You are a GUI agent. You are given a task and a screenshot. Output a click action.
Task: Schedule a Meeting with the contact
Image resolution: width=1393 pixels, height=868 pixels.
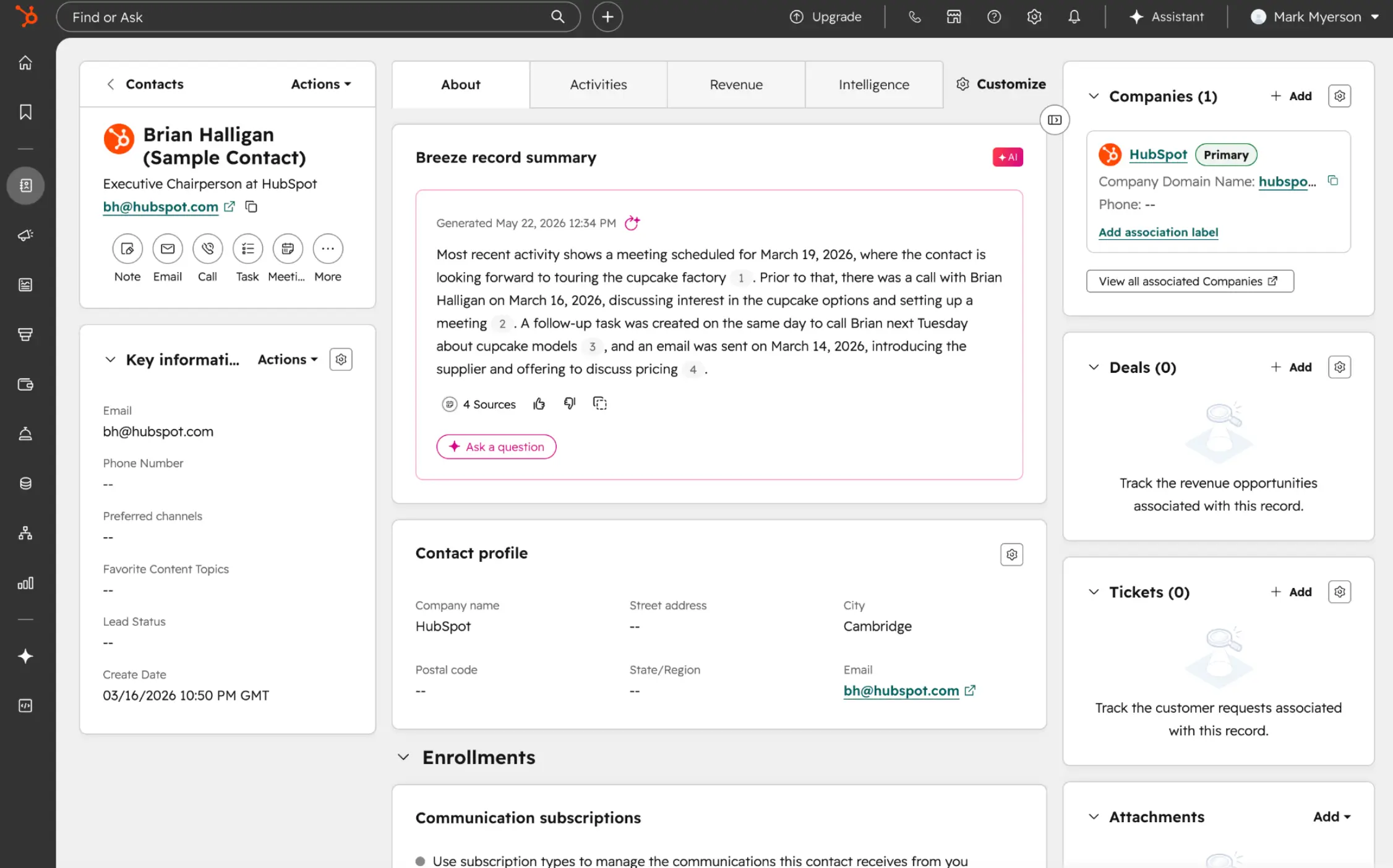point(288,249)
